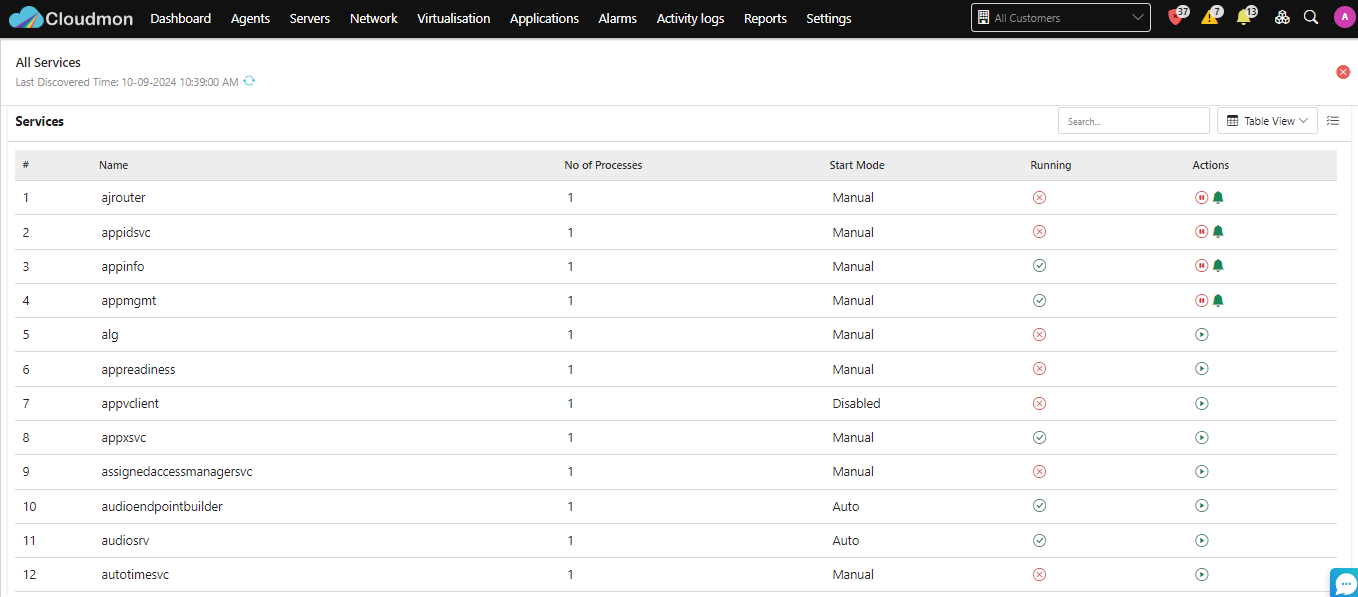Click the list options icon beside Table View
The image size is (1358, 597).
(1333, 121)
